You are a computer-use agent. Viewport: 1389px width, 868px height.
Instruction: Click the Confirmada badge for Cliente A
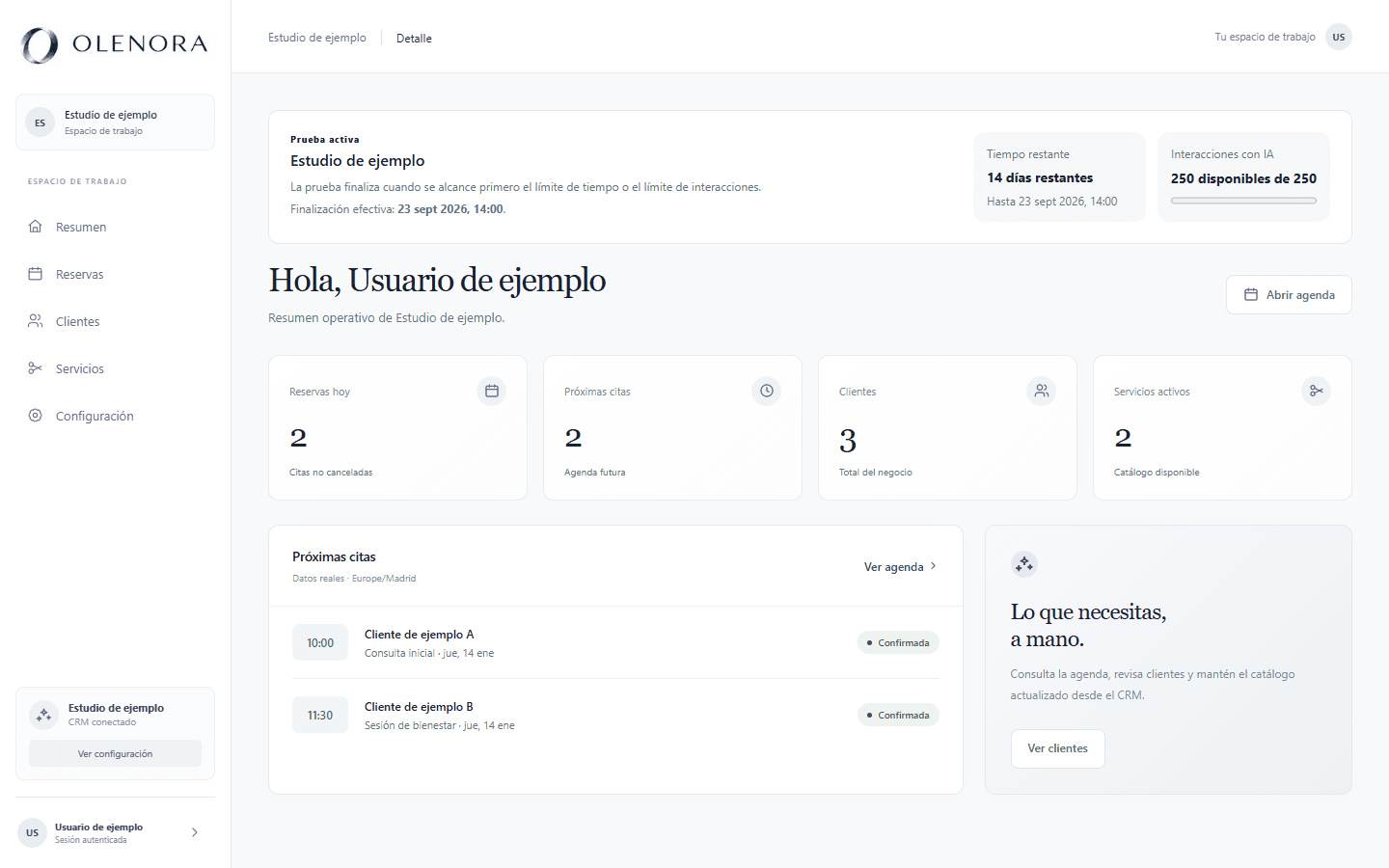pyautogui.click(x=898, y=643)
